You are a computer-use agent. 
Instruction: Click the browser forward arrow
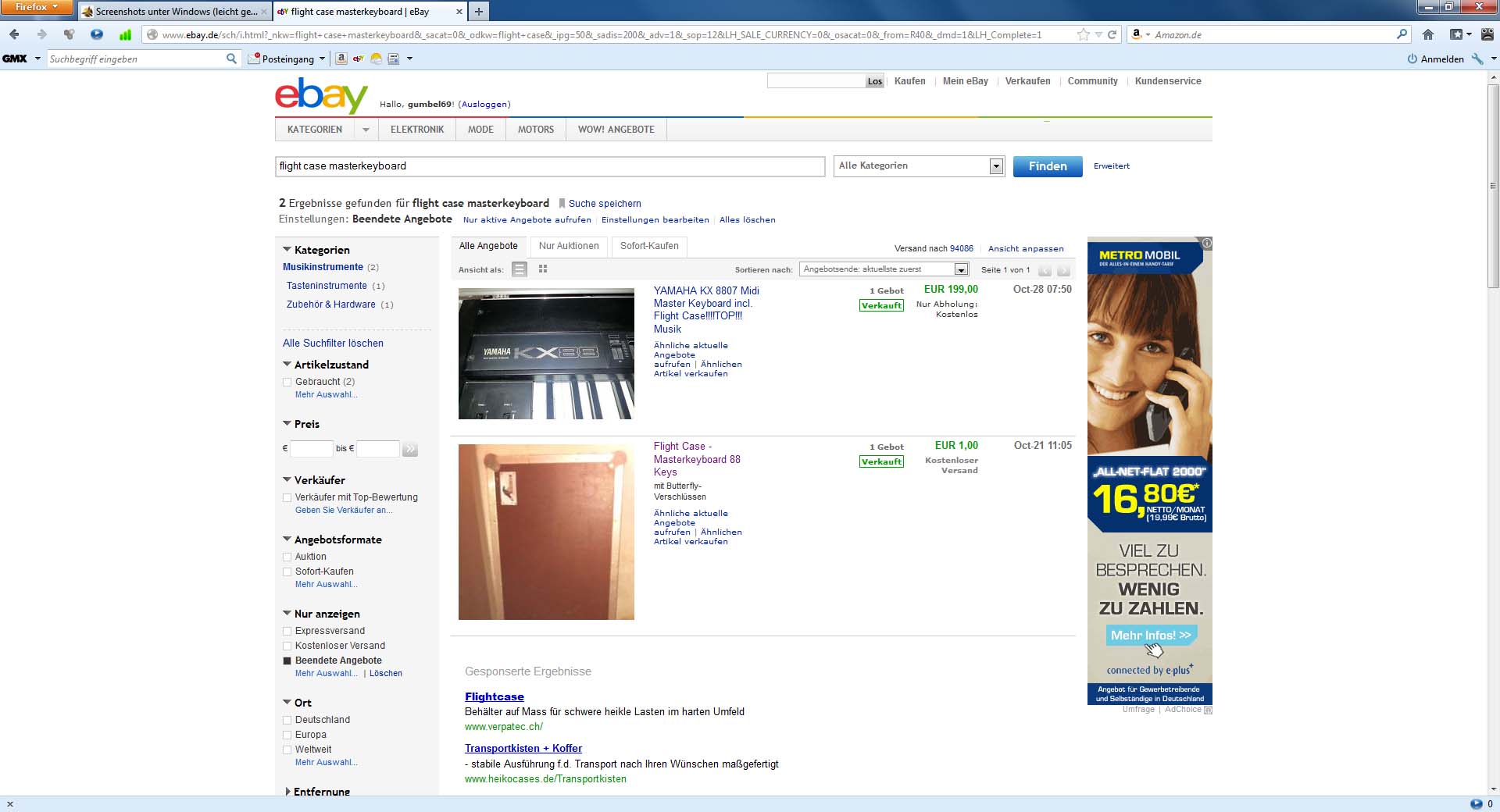41,34
